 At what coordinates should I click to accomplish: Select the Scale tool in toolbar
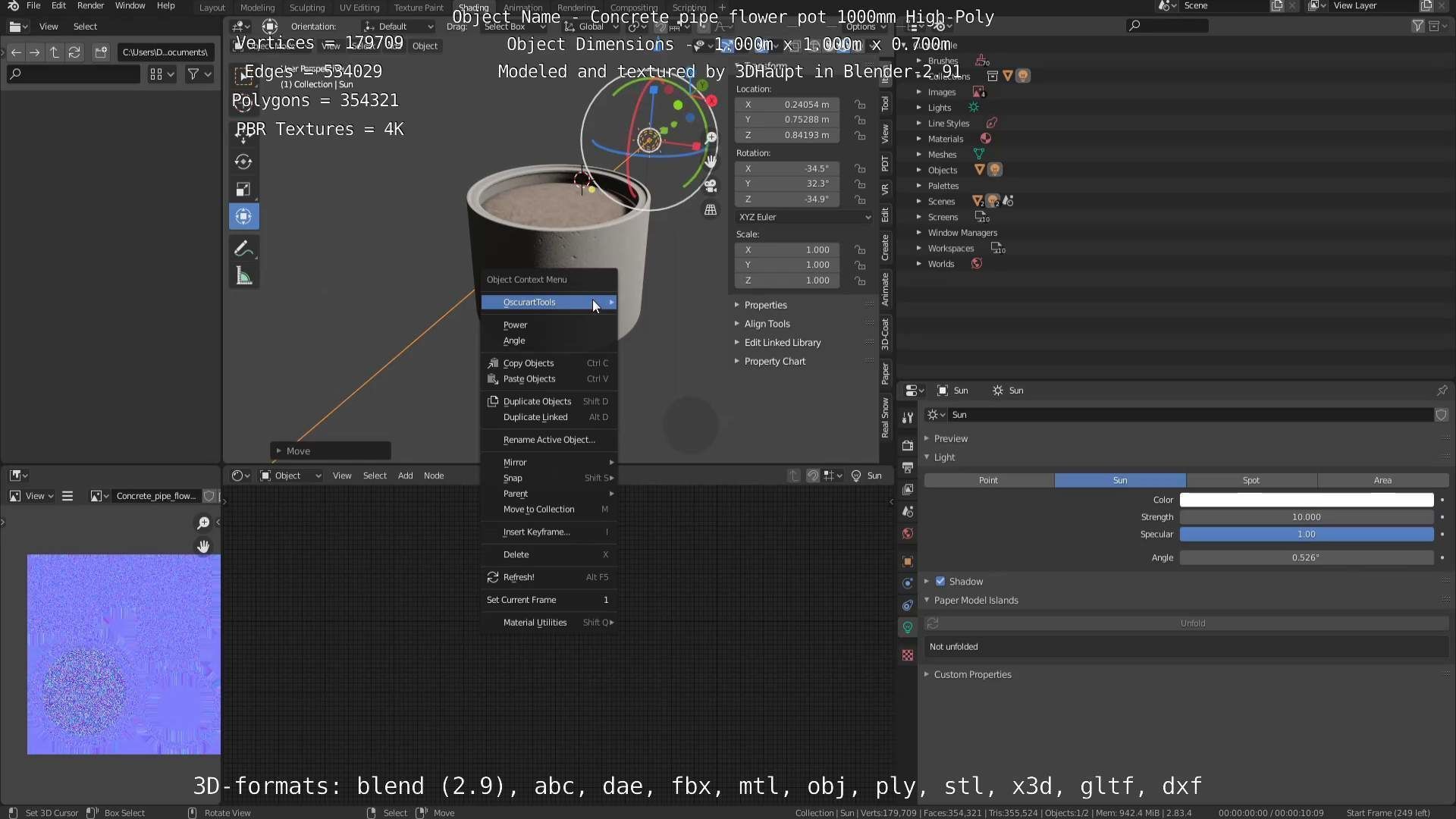[x=243, y=190]
